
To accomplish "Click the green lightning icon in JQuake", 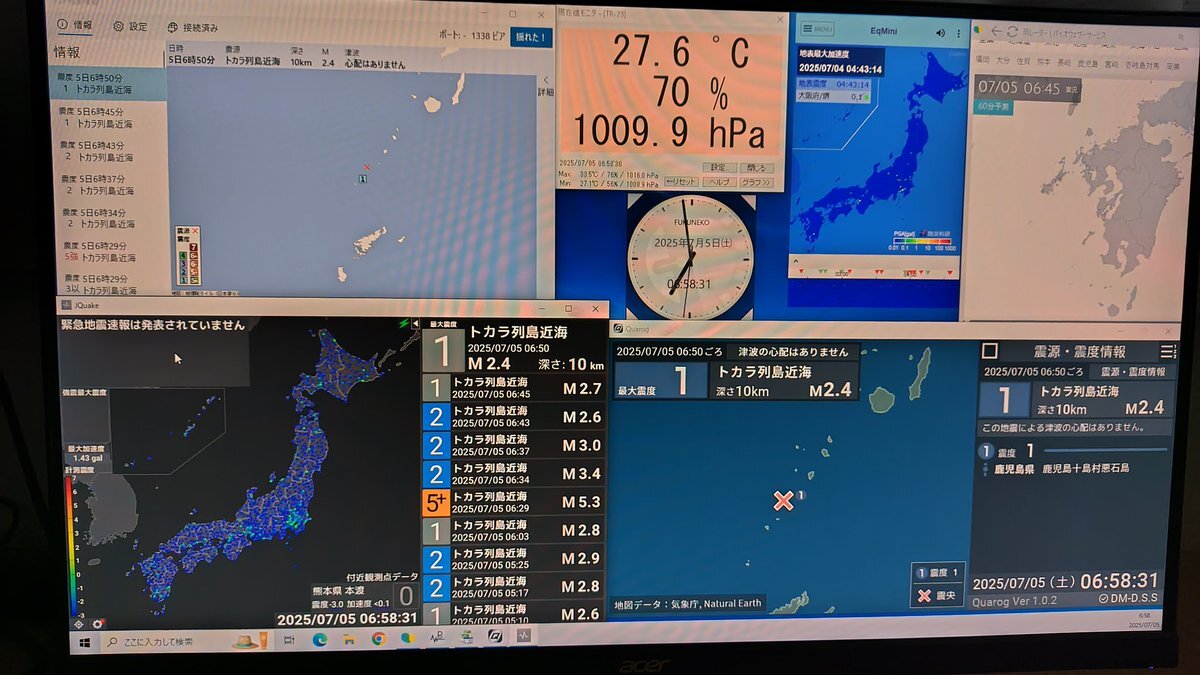I will point(404,324).
